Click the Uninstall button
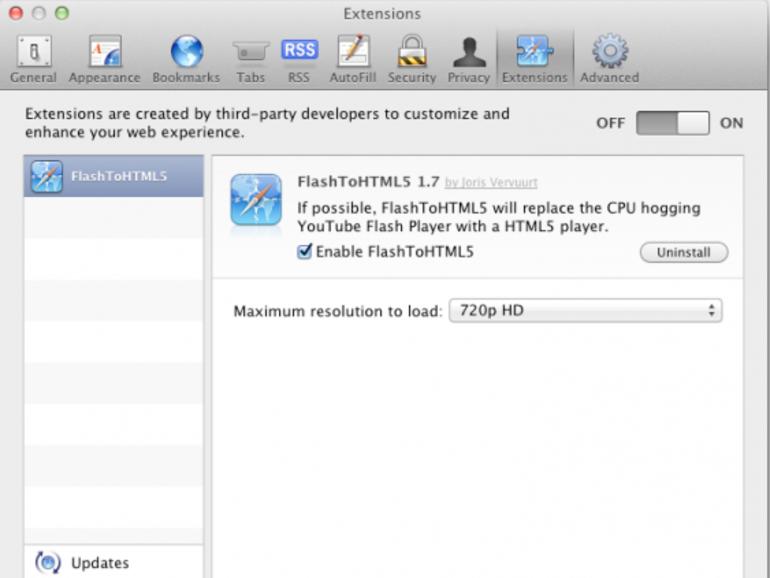770x578 pixels. pos(684,252)
